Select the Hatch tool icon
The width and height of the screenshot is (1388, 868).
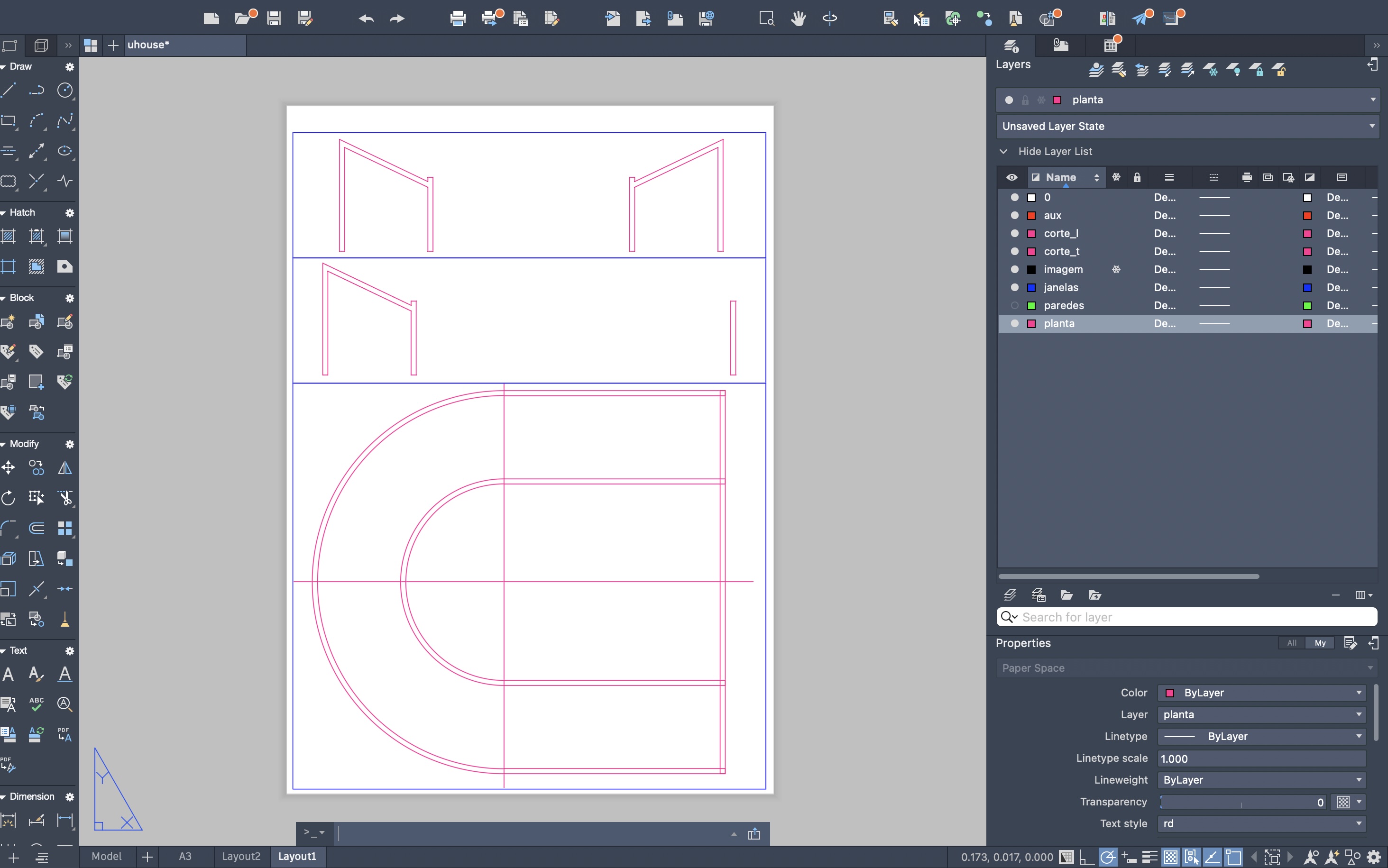tap(9, 236)
